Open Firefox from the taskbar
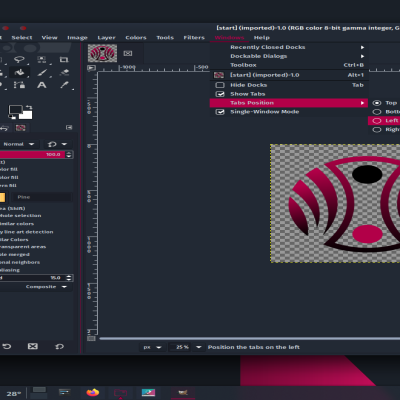400x400 pixels. (x=93, y=393)
